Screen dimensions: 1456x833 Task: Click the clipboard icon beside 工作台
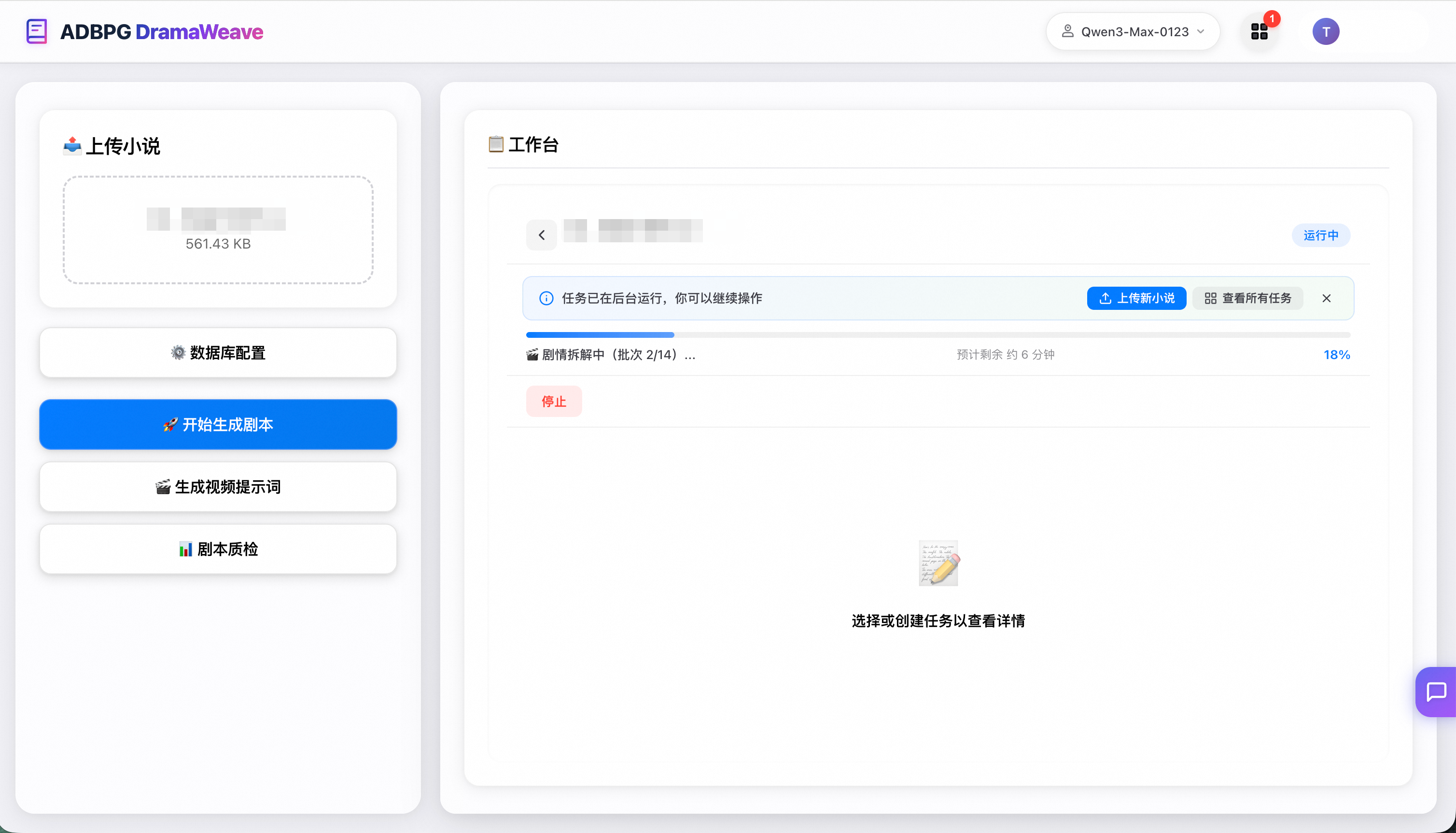coord(495,145)
